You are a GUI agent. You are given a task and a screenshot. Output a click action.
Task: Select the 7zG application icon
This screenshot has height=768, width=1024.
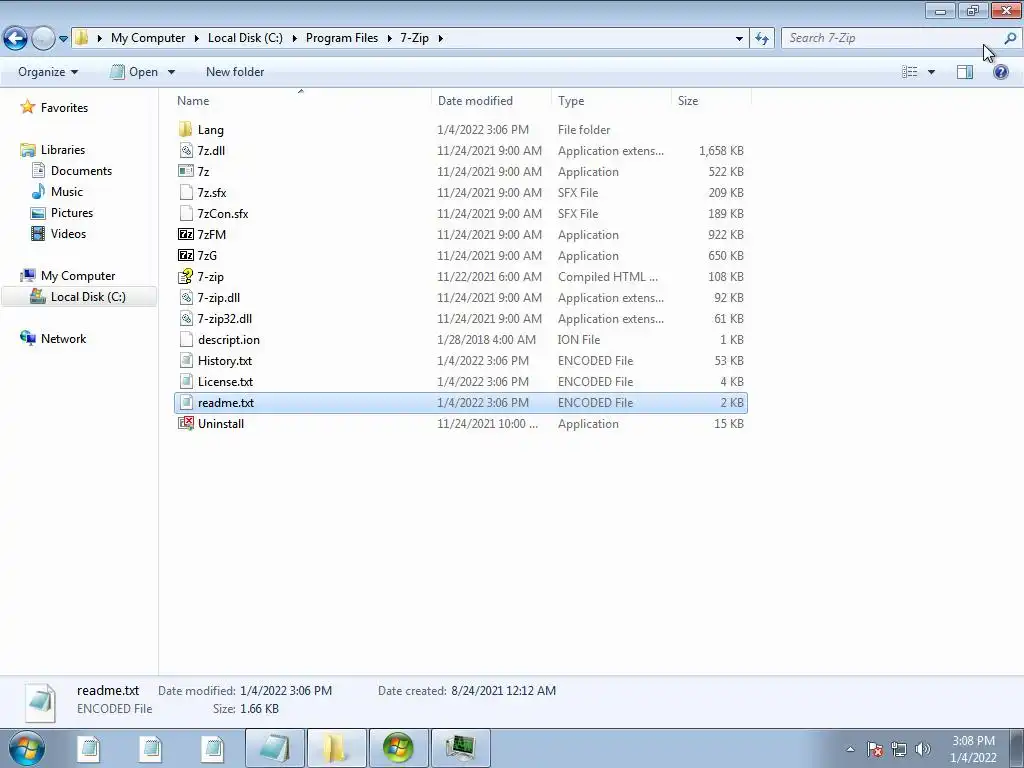[x=185, y=255]
